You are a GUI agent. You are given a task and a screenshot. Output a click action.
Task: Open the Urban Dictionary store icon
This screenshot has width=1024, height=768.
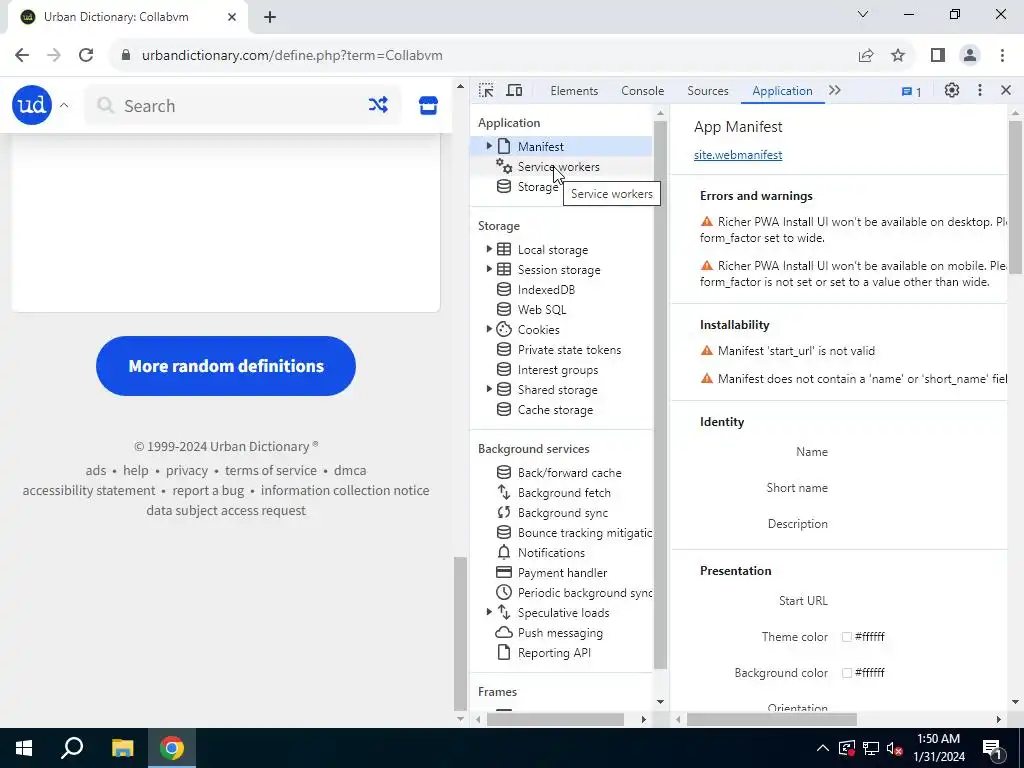tap(428, 105)
